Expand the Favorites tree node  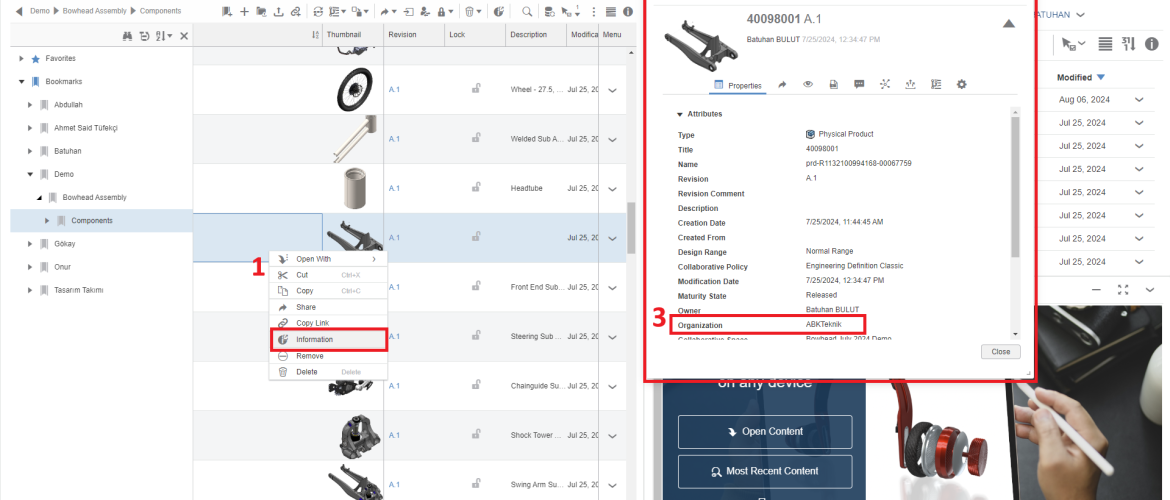point(21,59)
